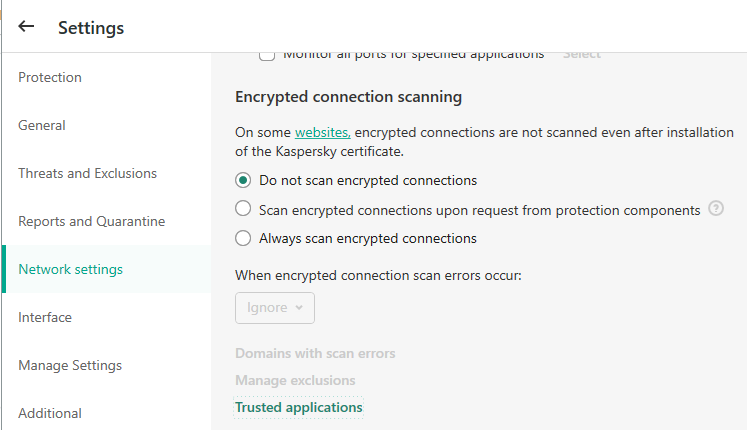Switch to the General settings section

42,126
